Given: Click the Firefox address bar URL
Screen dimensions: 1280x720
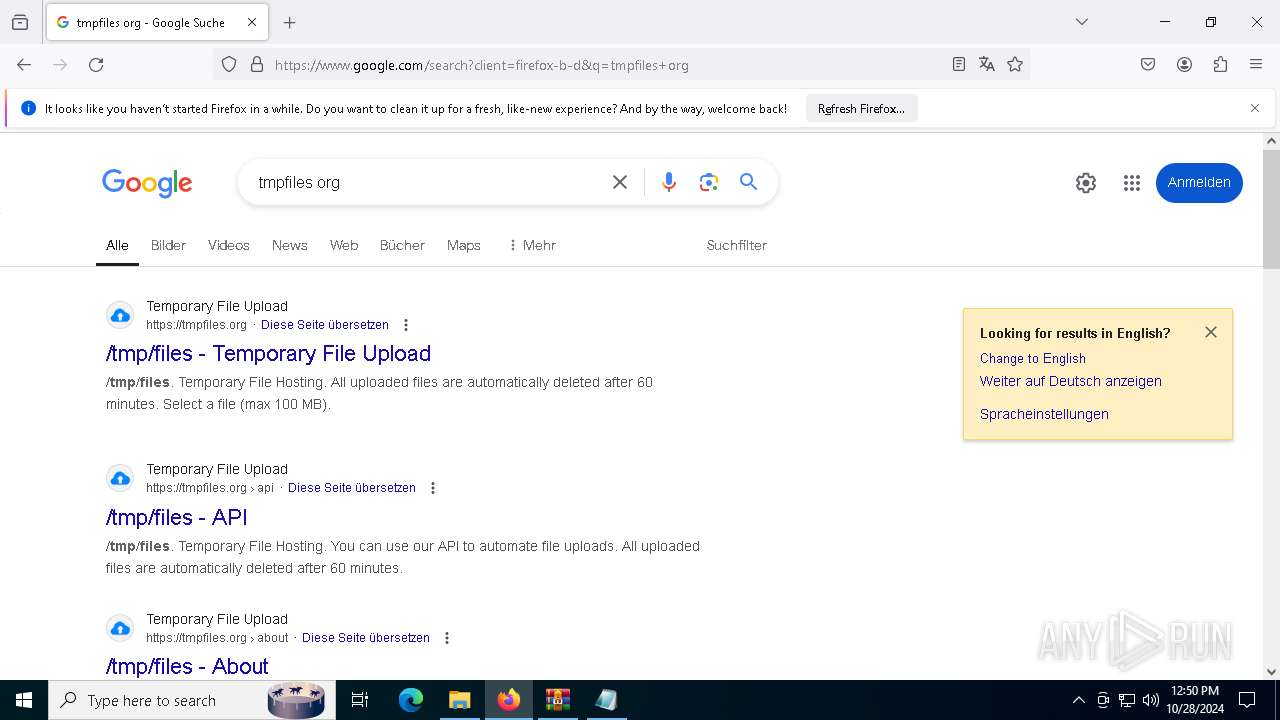Looking at the screenshot, I should click(x=480, y=65).
